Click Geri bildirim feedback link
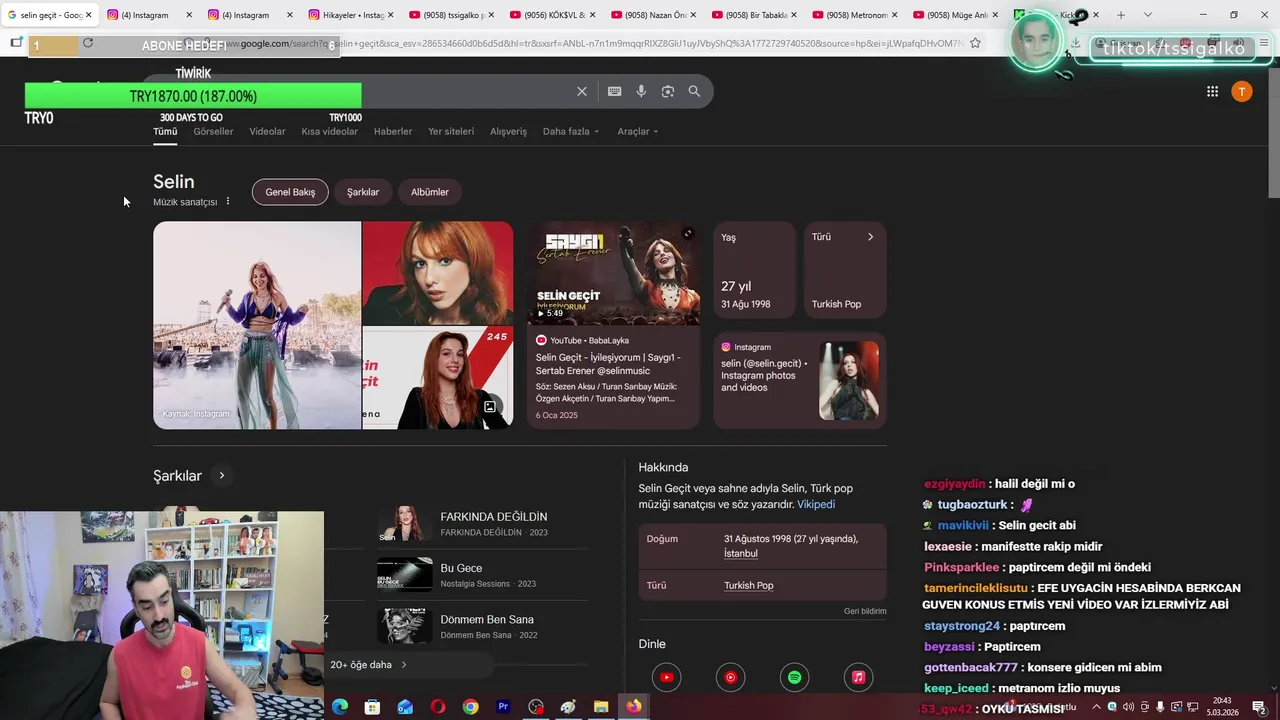 click(x=865, y=611)
